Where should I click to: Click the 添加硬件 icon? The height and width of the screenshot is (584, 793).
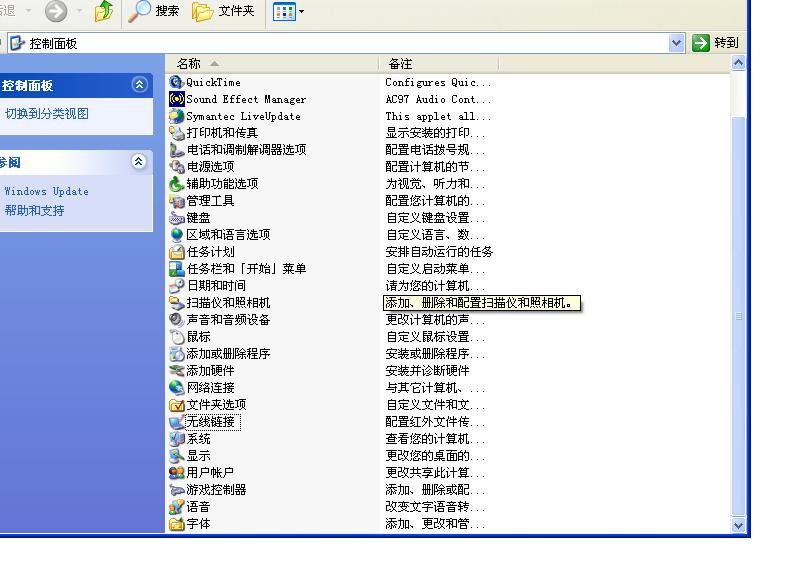pyautogui.click(x=176, y=371)
